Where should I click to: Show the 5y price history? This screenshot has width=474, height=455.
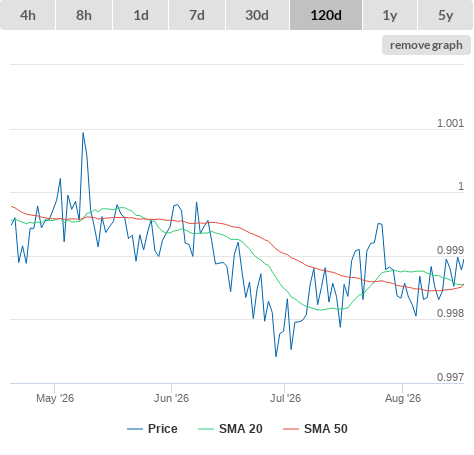click(x=446, y=15)
